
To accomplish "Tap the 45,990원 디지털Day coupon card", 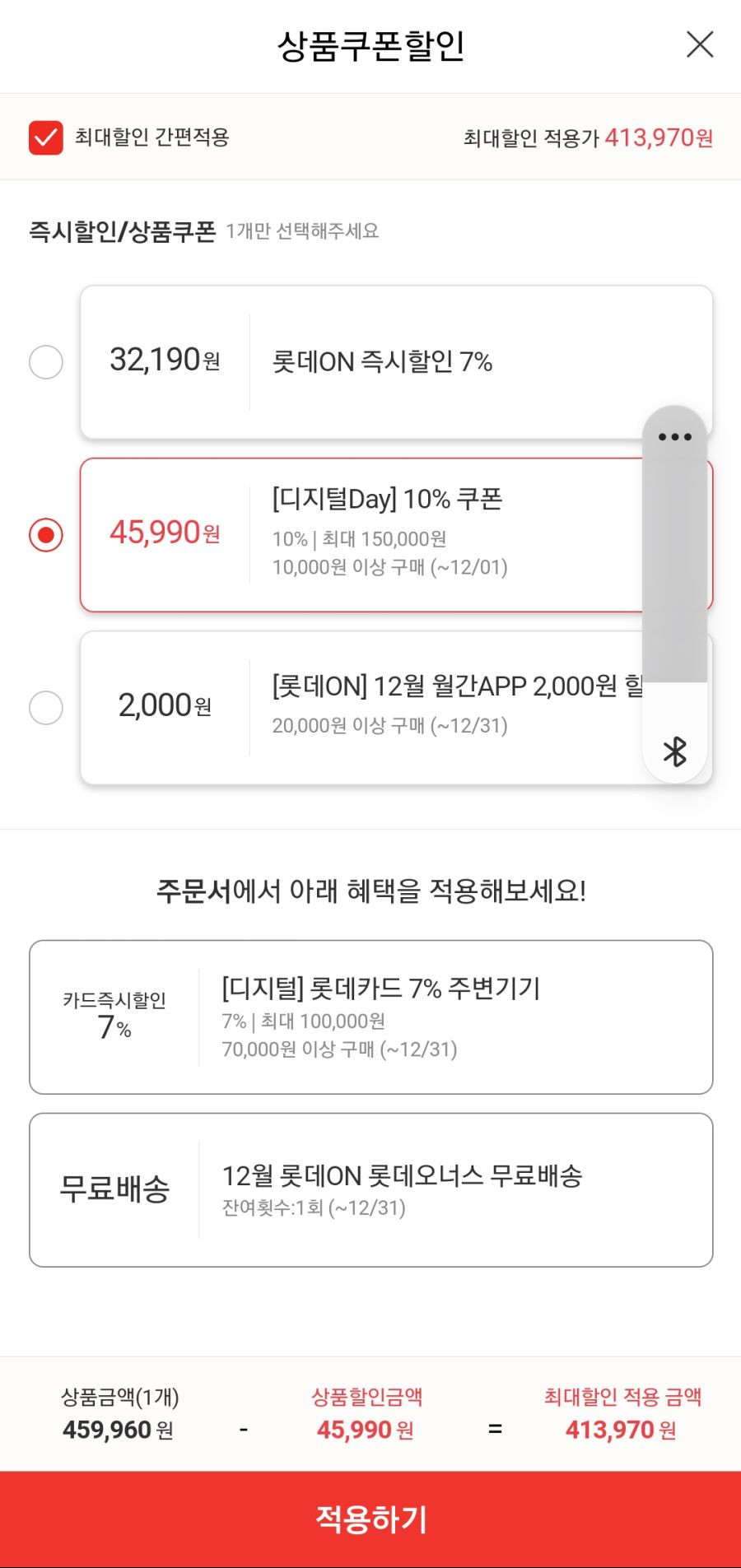I will click(x=396, y=535).
